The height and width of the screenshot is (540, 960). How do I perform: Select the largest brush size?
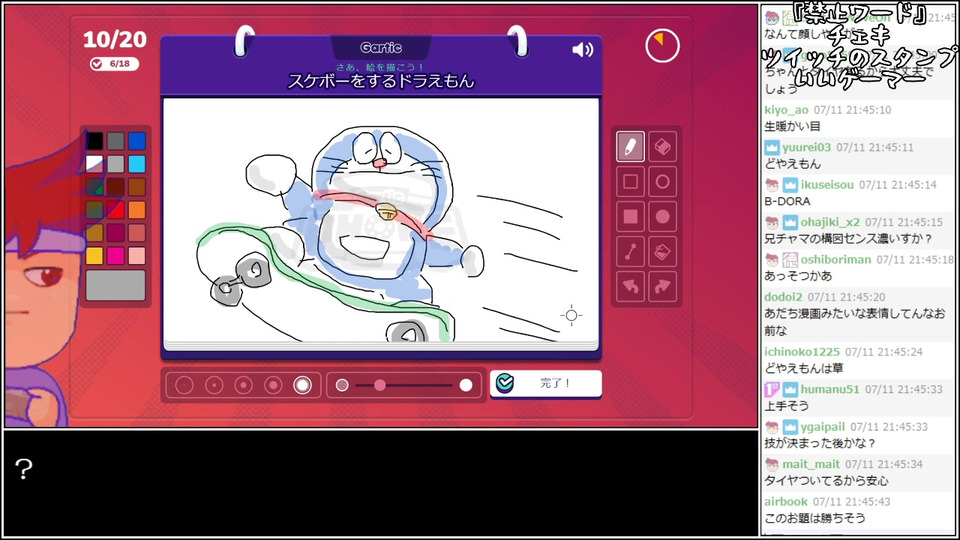click(x=302, y=385)
